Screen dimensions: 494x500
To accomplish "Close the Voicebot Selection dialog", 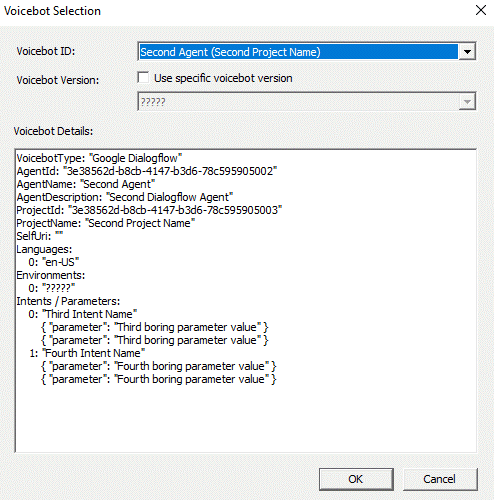I will (x=481, y=10).
